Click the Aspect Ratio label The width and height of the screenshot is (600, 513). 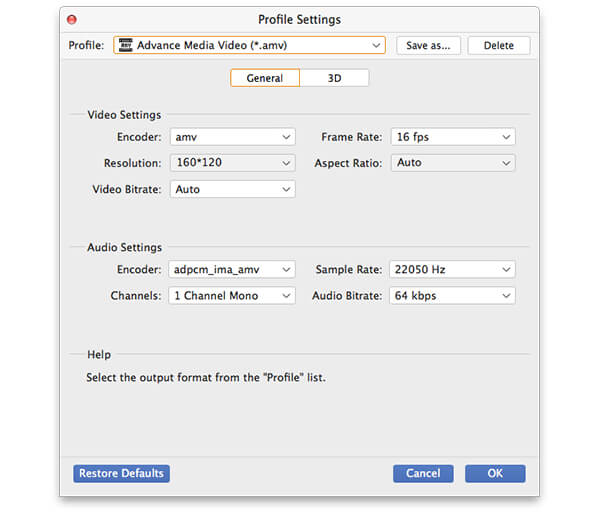click(x=348, y=163)
